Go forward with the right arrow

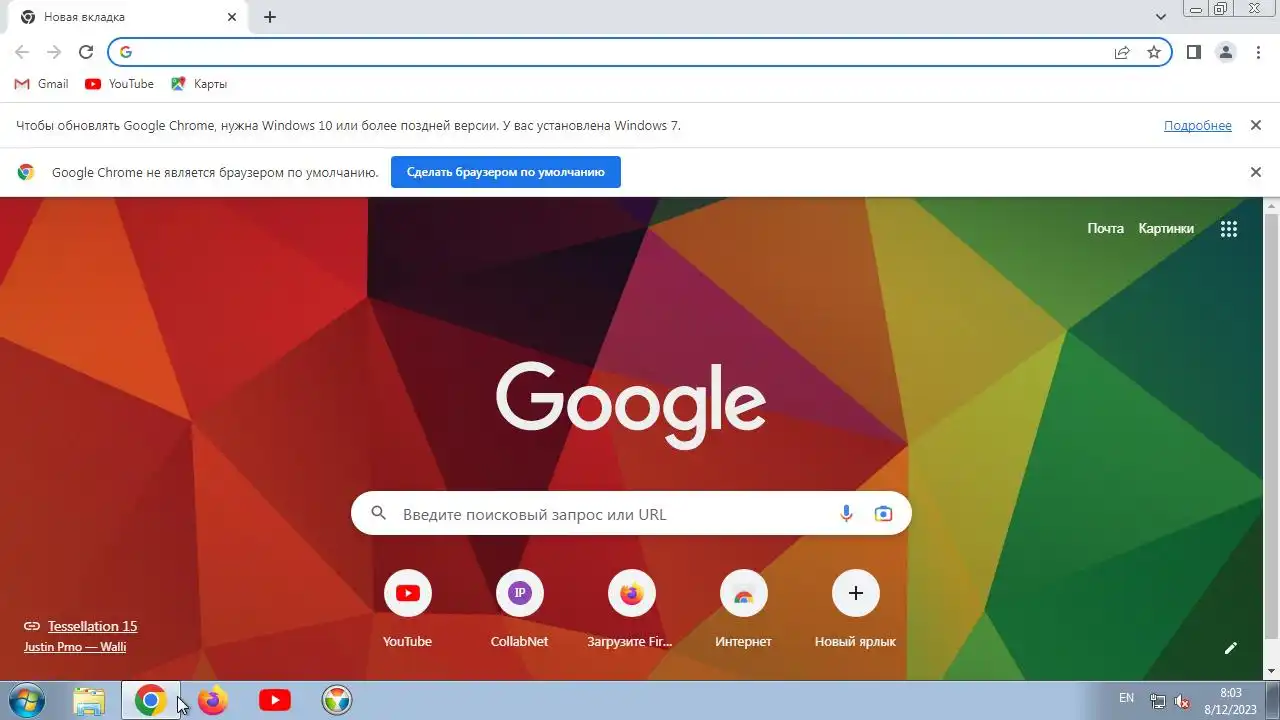coord(54,52)
